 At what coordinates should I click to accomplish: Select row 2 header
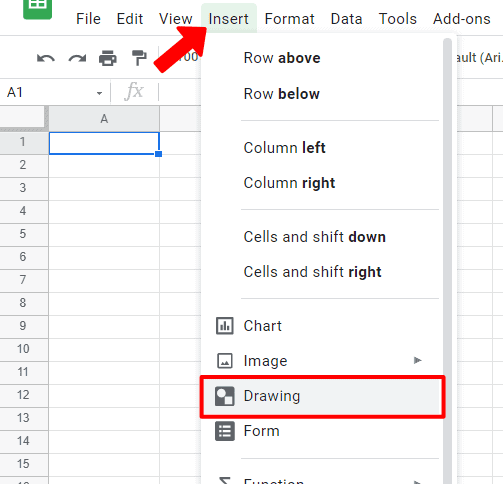(23, 165)
